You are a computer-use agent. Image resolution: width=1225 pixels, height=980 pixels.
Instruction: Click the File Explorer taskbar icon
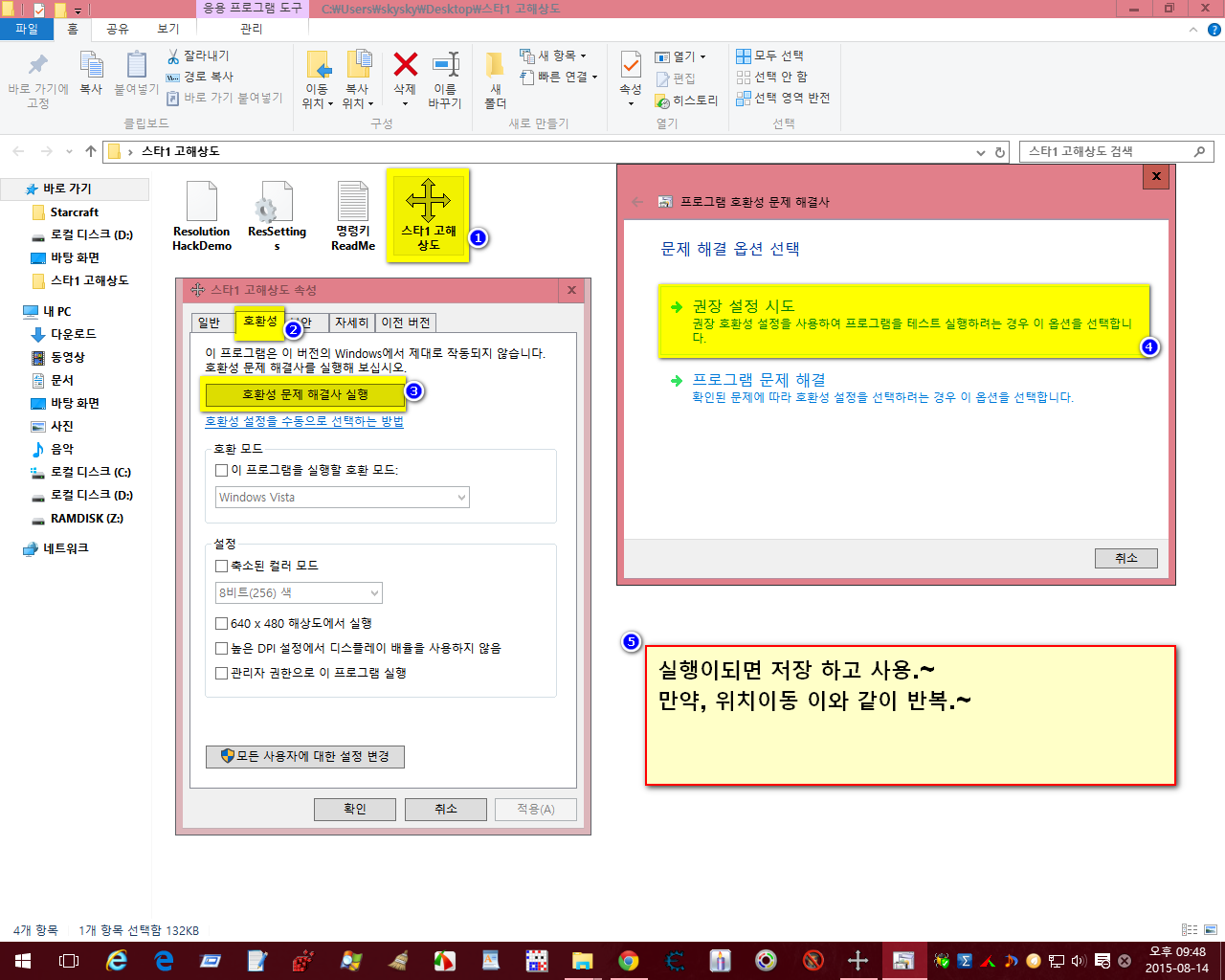[x=582, y=961]
